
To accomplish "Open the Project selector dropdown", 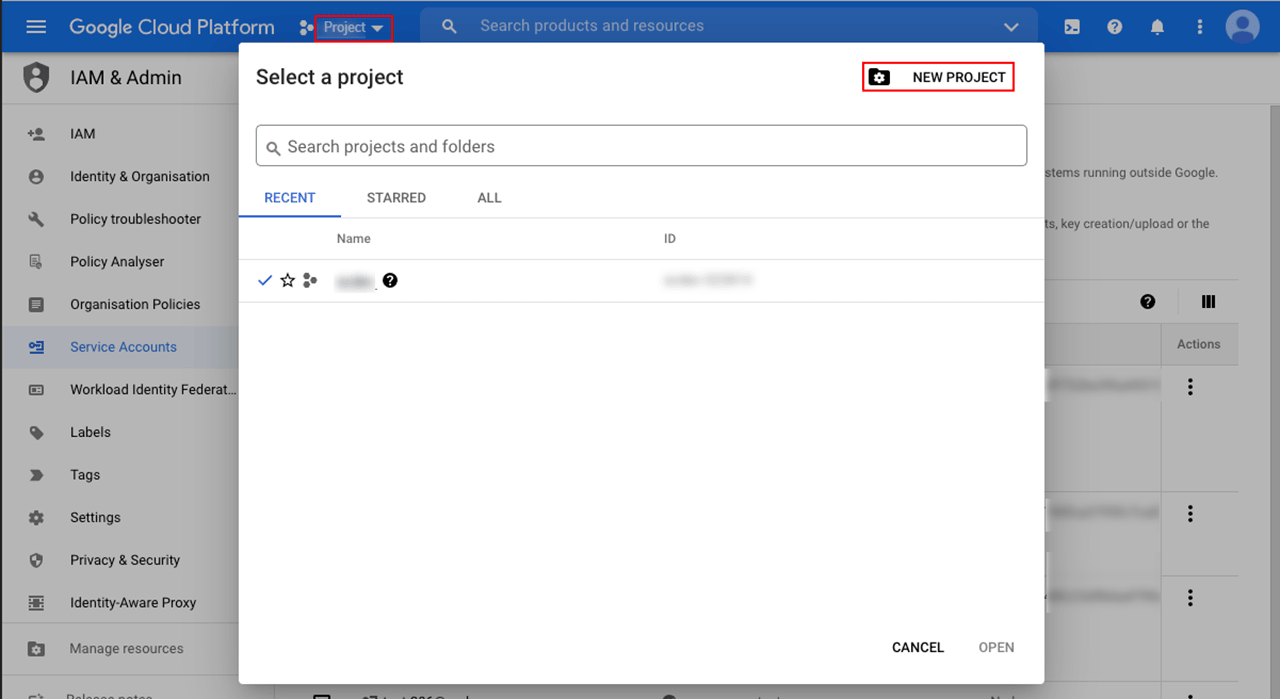I will (353, 28).
